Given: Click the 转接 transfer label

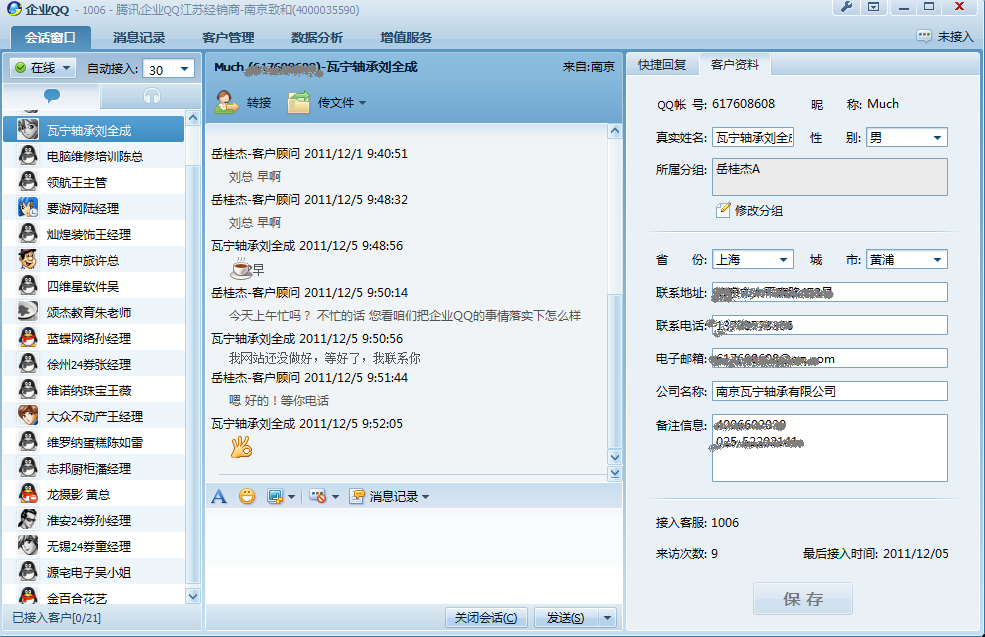Looking at the screenshot, I should tap(258, 102).
